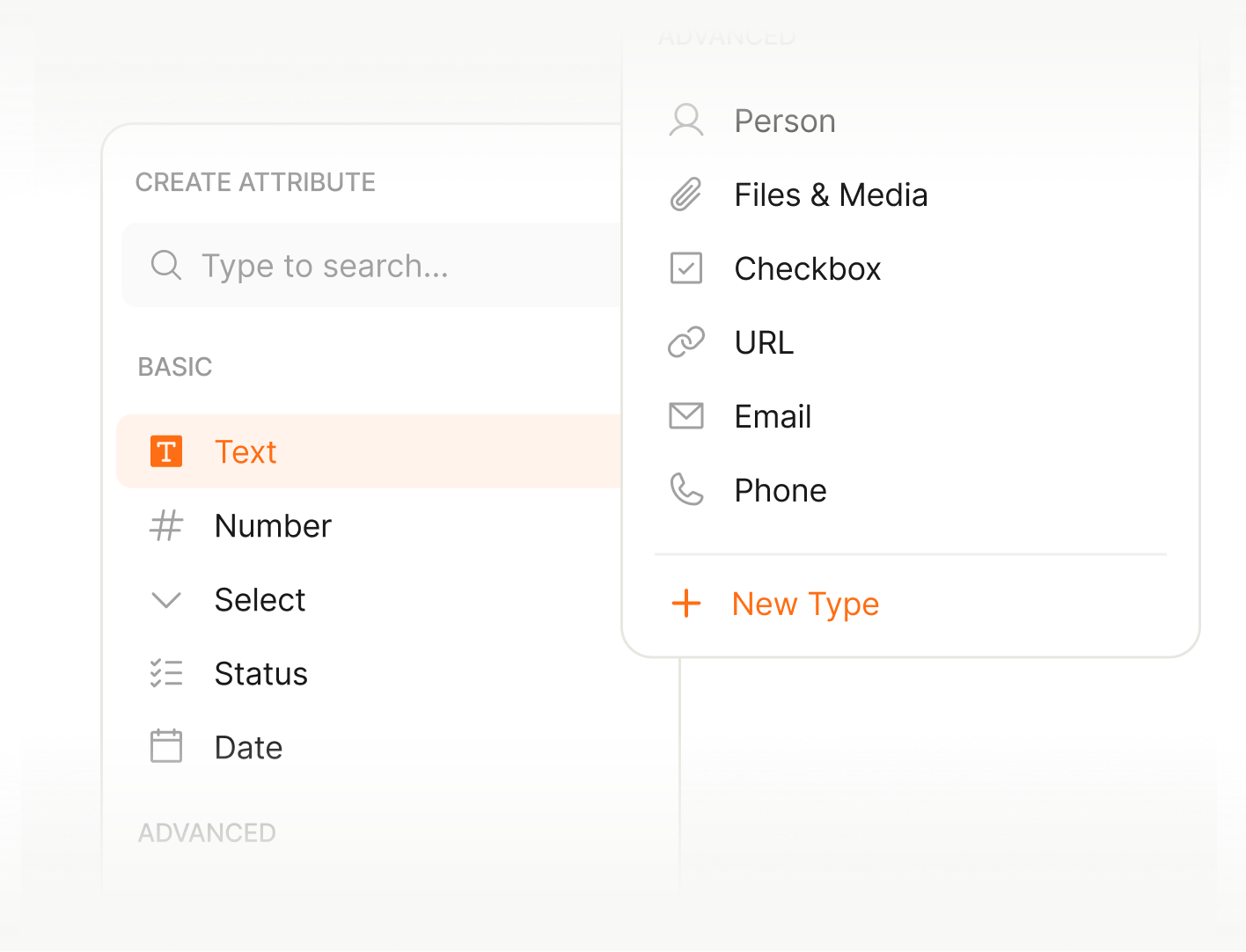Click the URL link icon

click(687, 341)
